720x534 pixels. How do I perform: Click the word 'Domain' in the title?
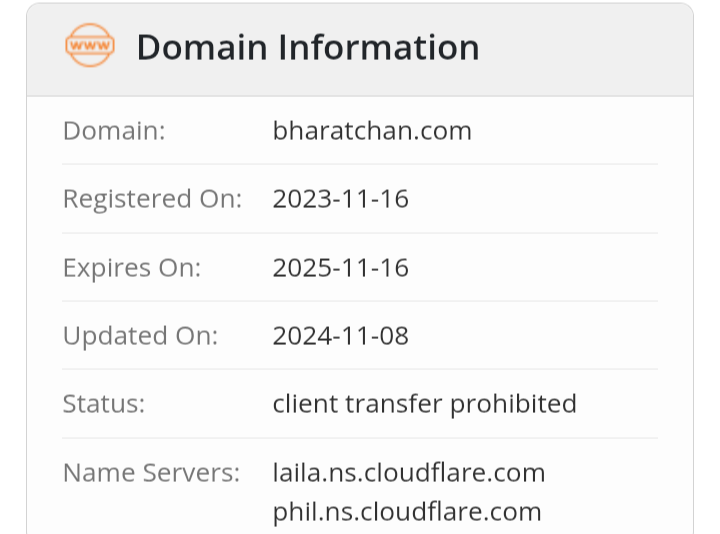(x=202, y=47)
